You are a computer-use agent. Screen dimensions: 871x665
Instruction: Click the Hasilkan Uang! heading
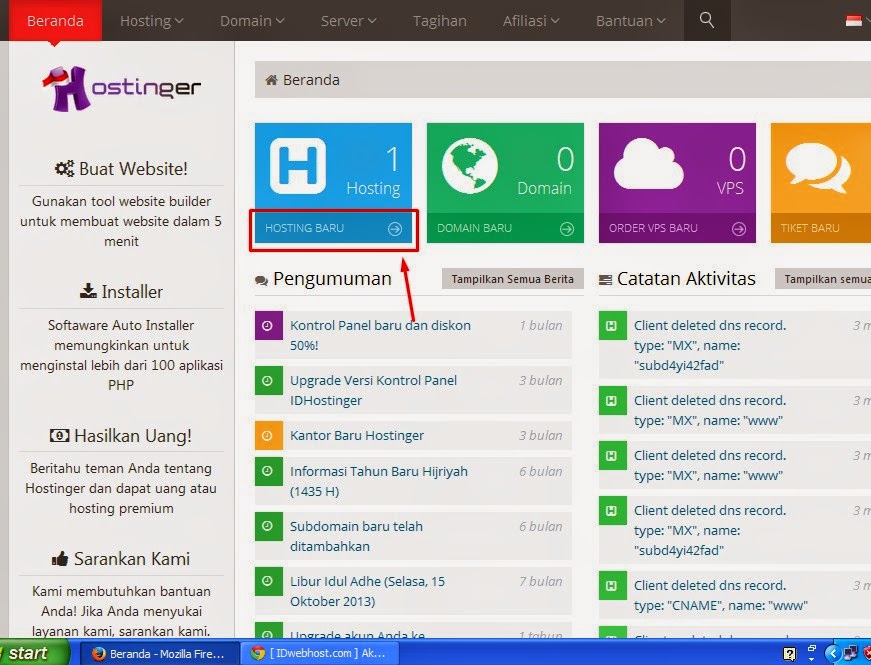point(133,436)
